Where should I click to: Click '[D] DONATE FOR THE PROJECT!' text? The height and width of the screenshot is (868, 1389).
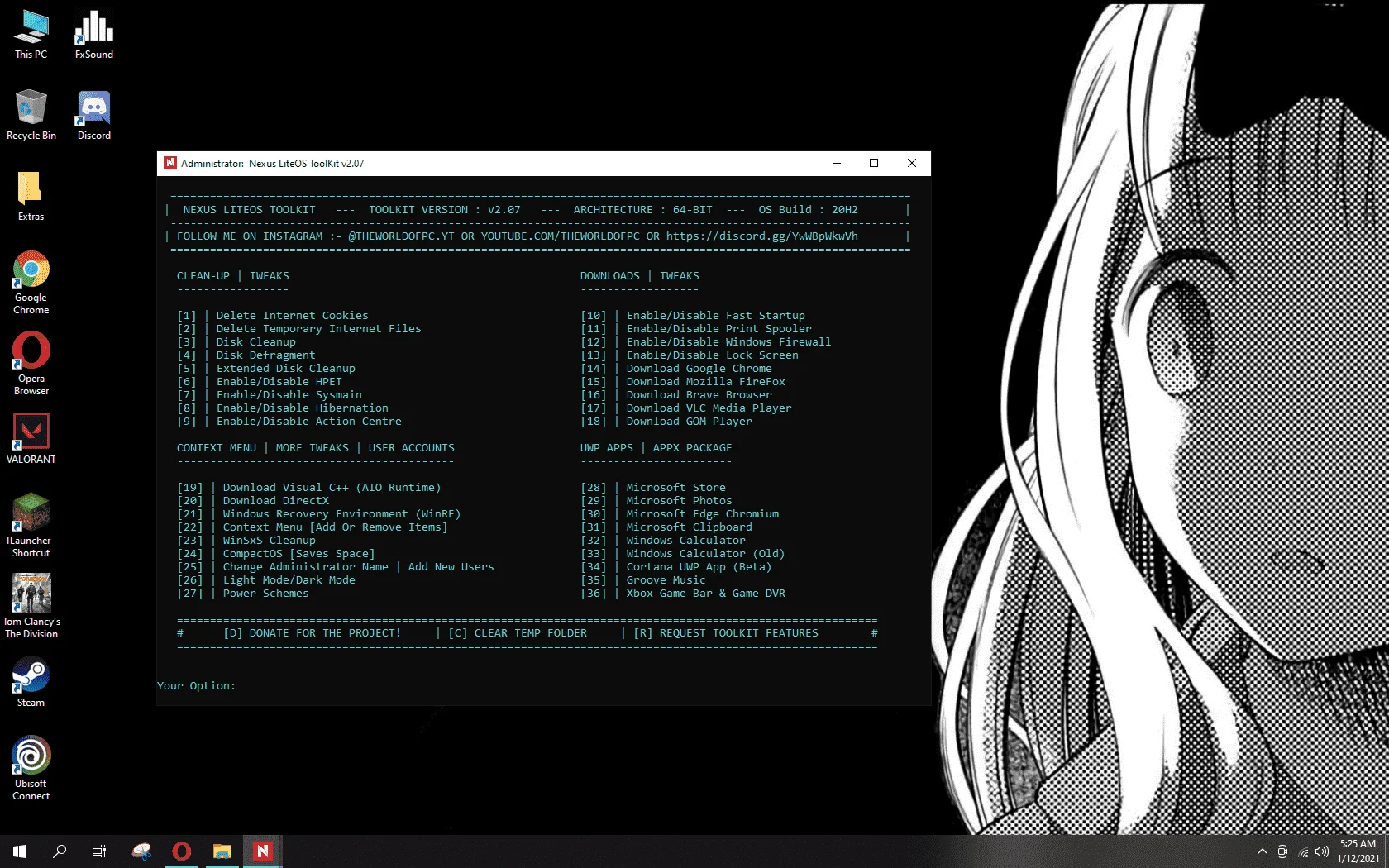click(x=312, y=633)
